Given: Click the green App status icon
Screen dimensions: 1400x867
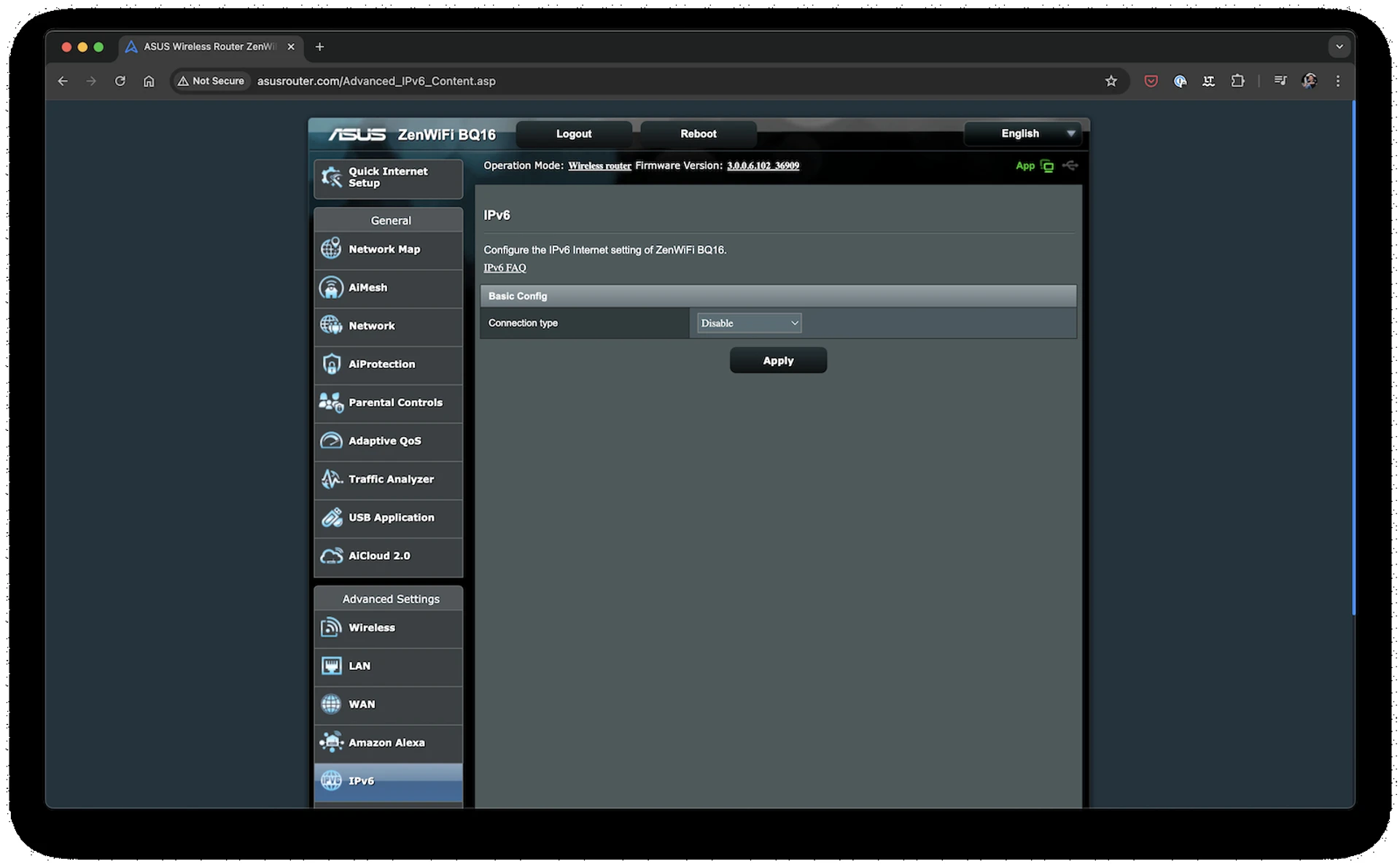Looking at the screenshot, I should [1047, 166].
